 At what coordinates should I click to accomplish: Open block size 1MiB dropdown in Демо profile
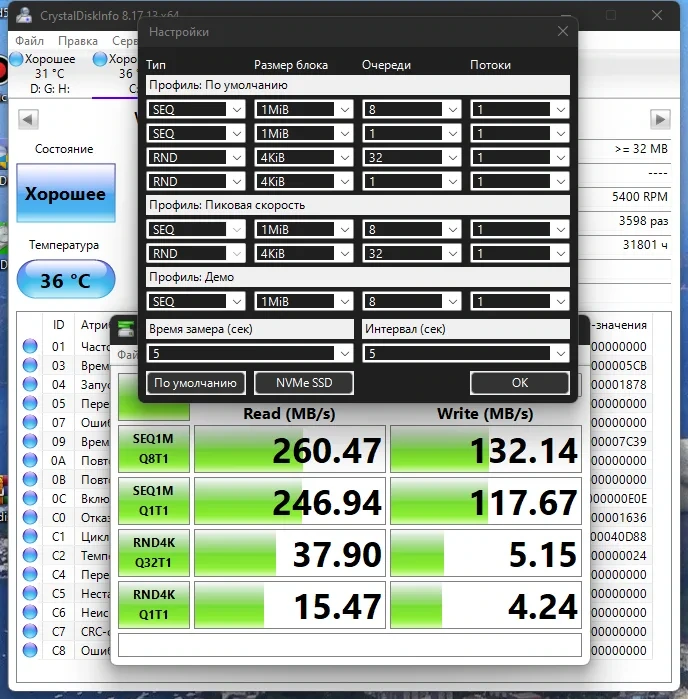click(x=304, y=301)
